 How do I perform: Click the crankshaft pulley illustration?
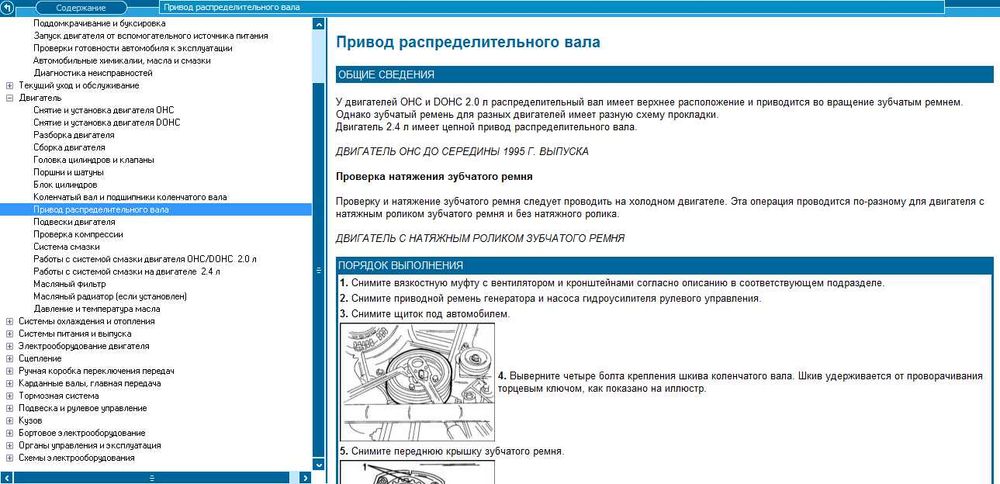pos(418,381)
